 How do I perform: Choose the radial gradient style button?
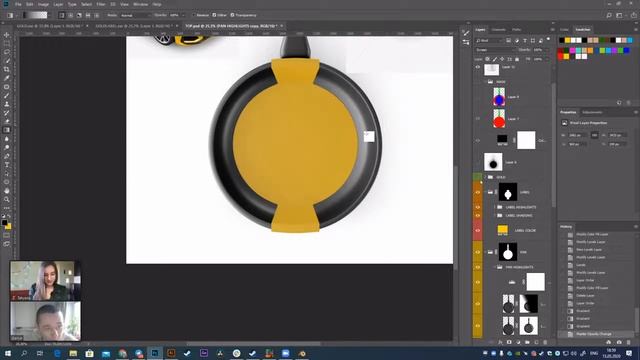click(71, 15)
